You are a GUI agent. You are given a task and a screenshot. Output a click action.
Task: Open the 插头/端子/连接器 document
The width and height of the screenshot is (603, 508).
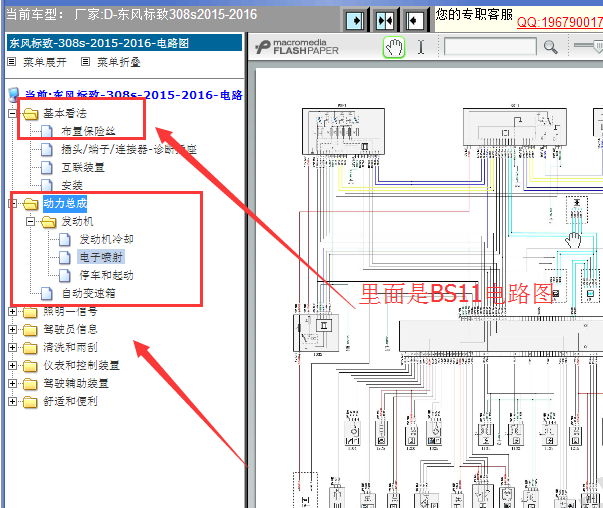click(129, 149)
